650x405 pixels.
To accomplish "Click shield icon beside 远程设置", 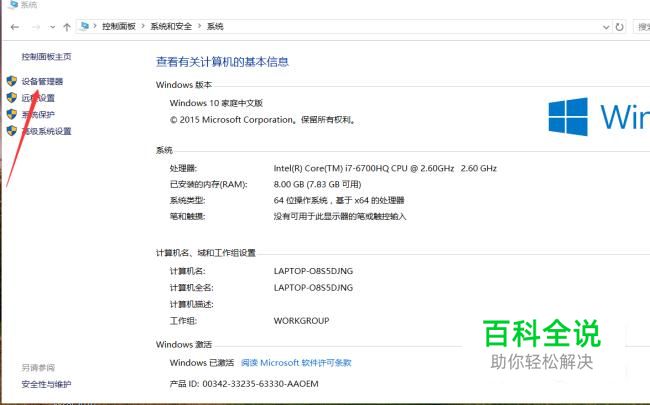I will point(12,97).
